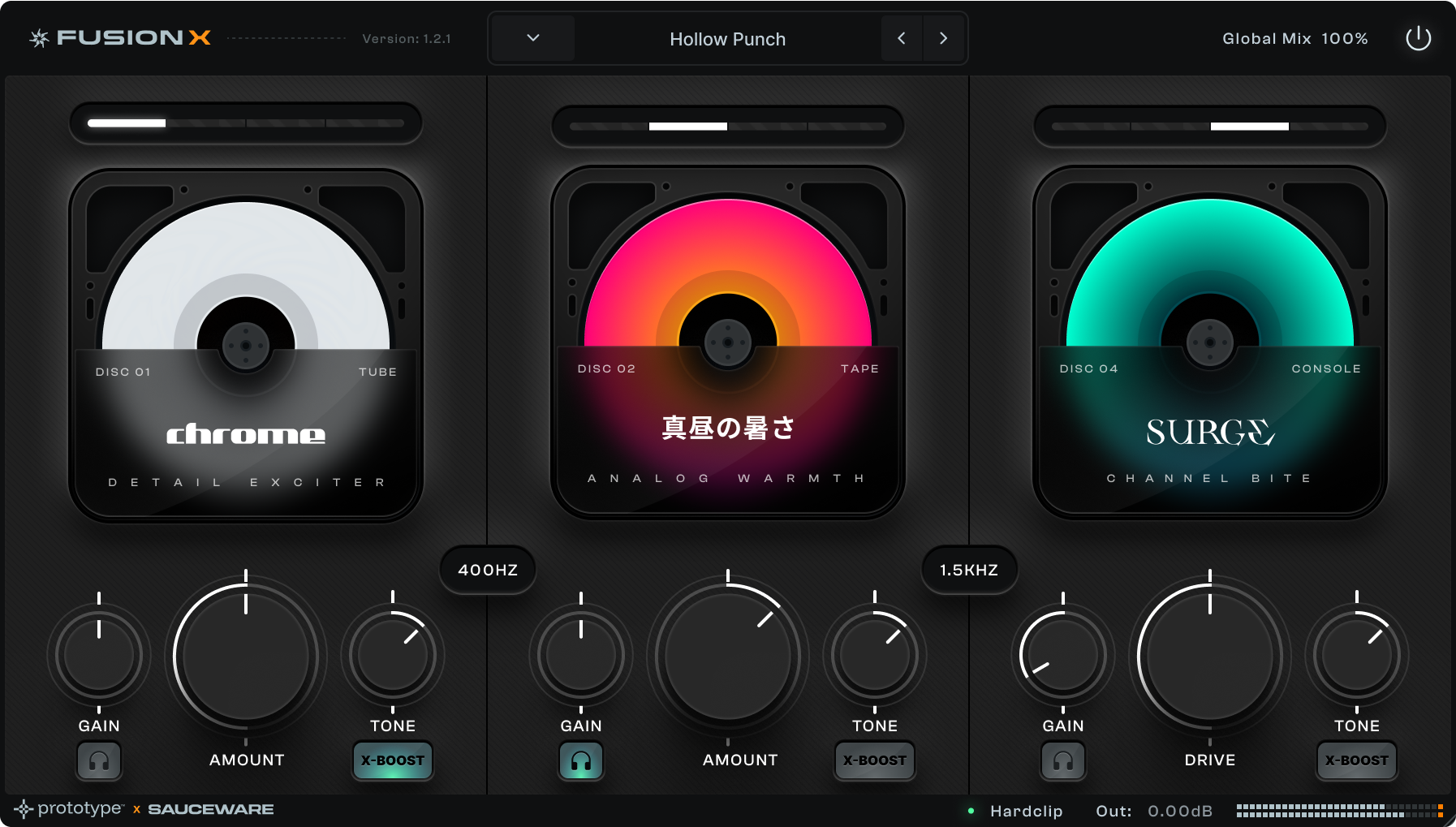This screenshot has height=827, width=1456.
Task: Open the 400HZ crossover frequency selector
Action: click(488, 570)
